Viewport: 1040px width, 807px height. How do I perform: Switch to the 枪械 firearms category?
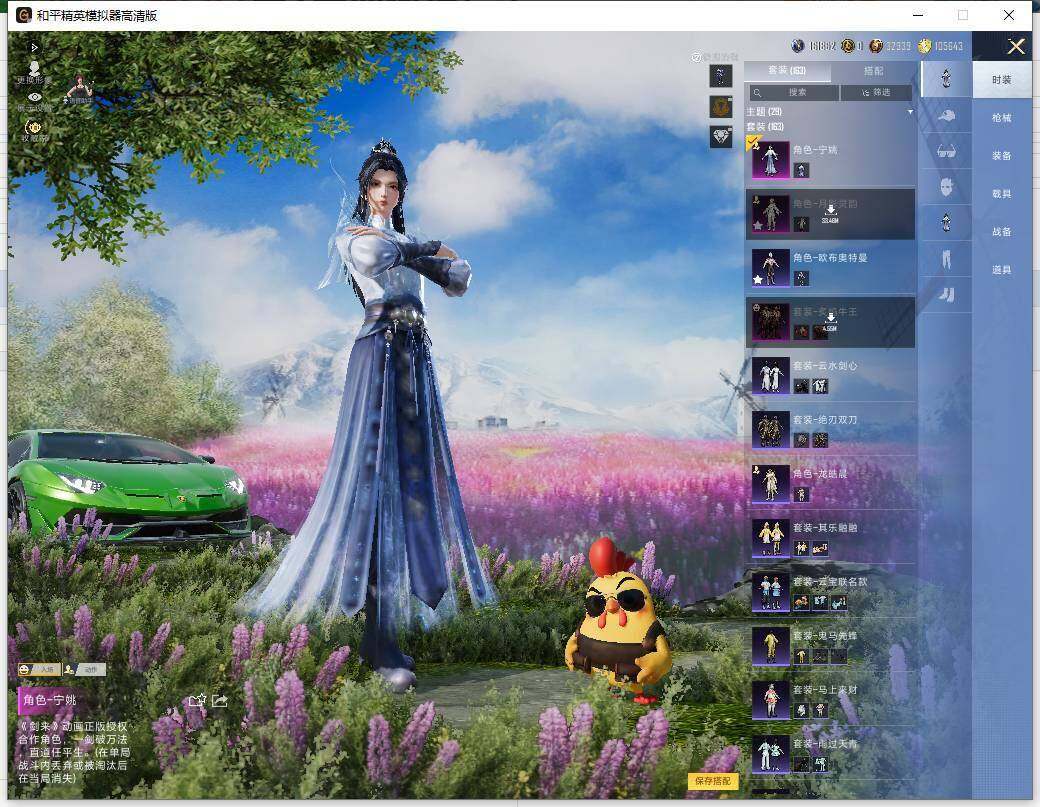(x=1002, y=117)
